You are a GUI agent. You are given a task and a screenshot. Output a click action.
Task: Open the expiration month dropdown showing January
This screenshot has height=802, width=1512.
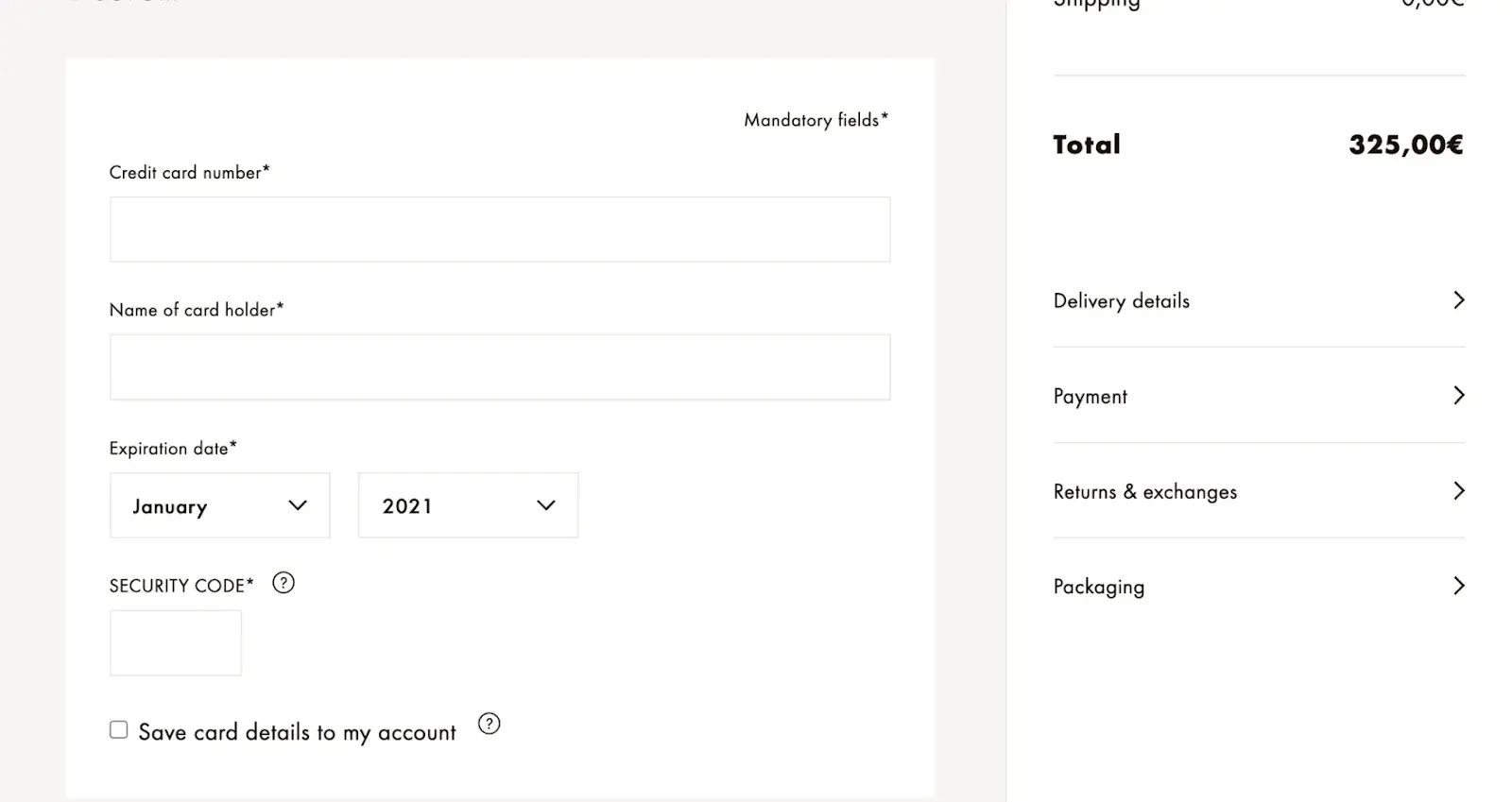pyautogui.click(x=219, y=505)
